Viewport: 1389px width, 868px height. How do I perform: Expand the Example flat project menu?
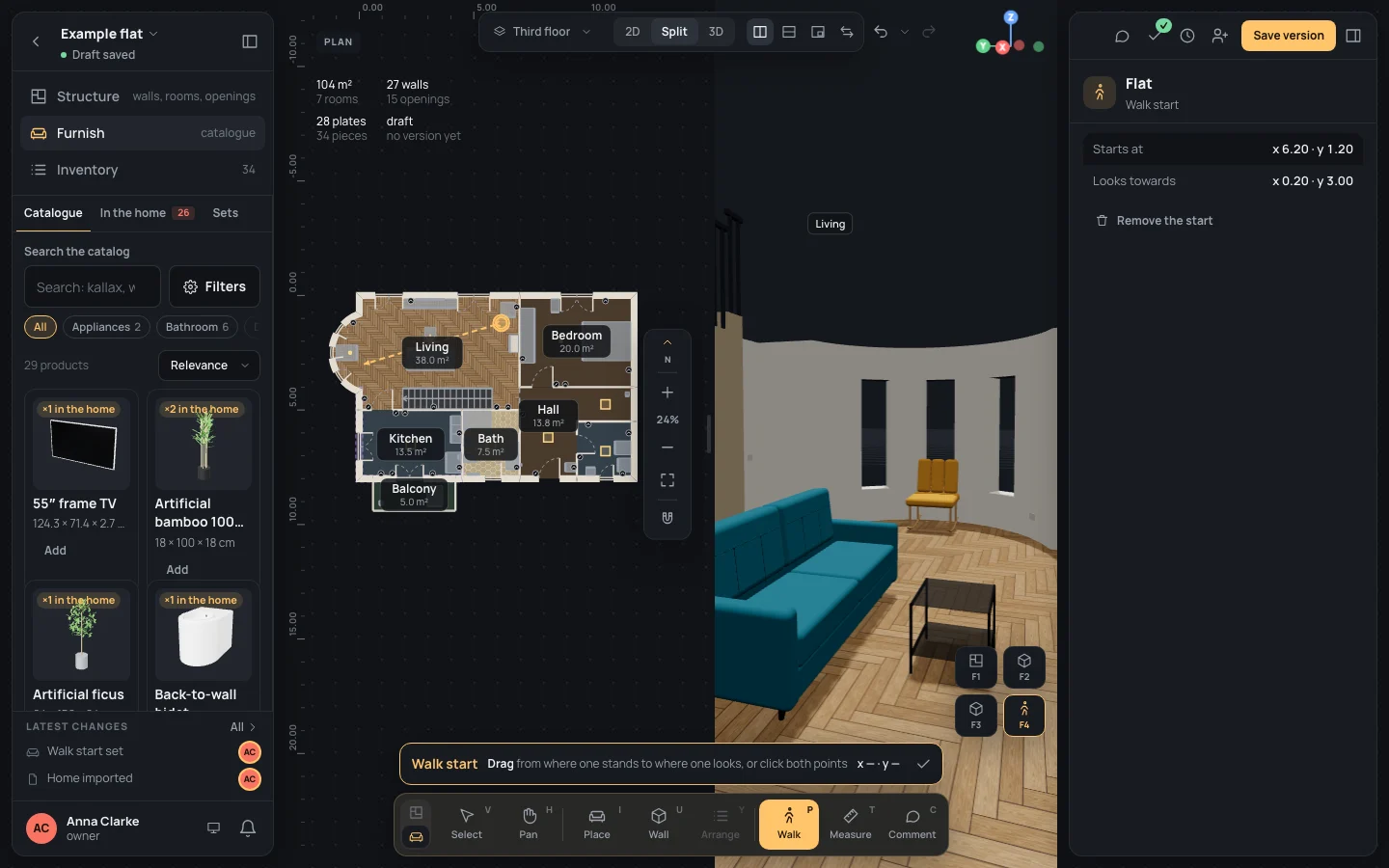click(109, 34)
